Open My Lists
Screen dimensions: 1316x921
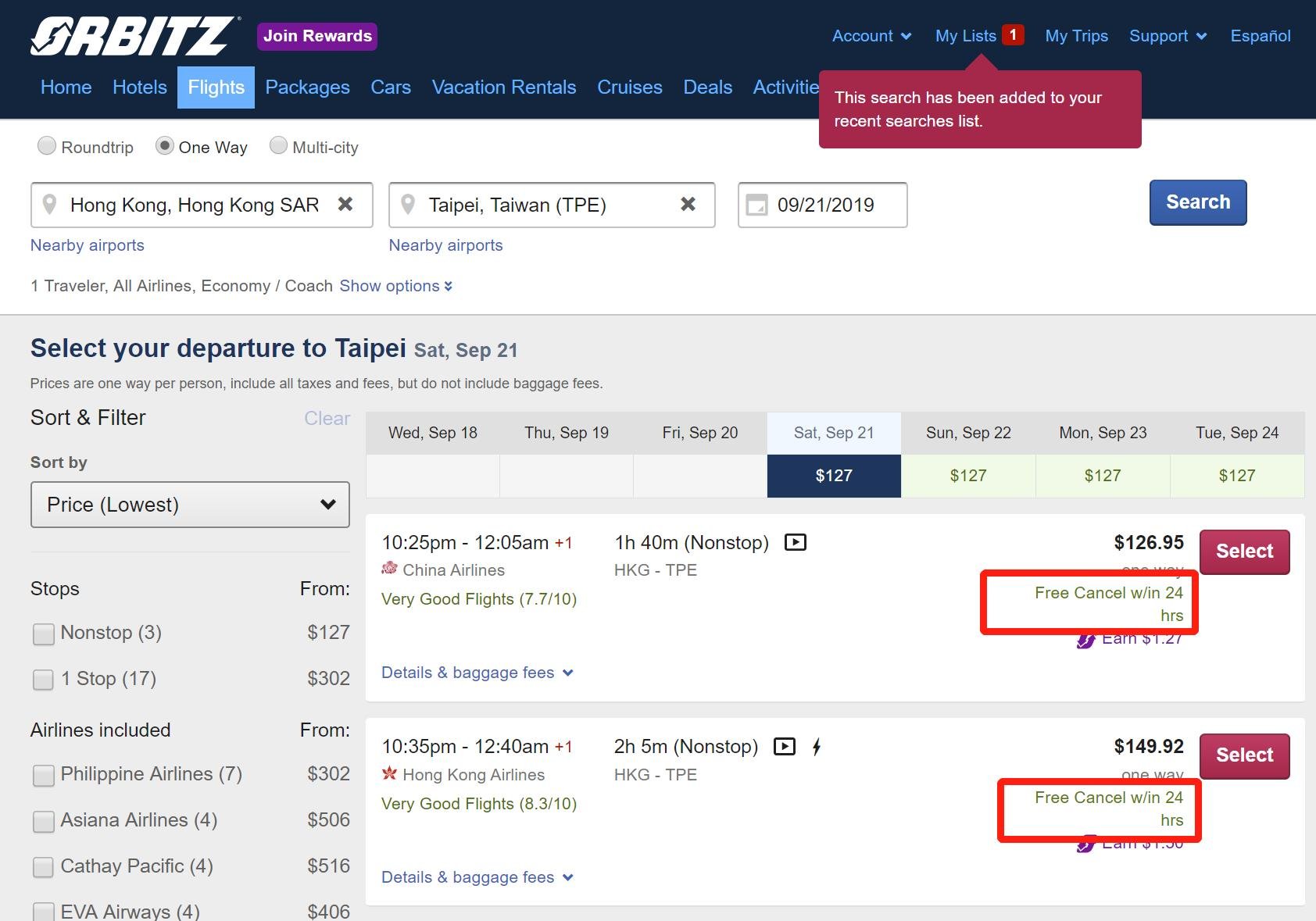(x=966, y=36)
